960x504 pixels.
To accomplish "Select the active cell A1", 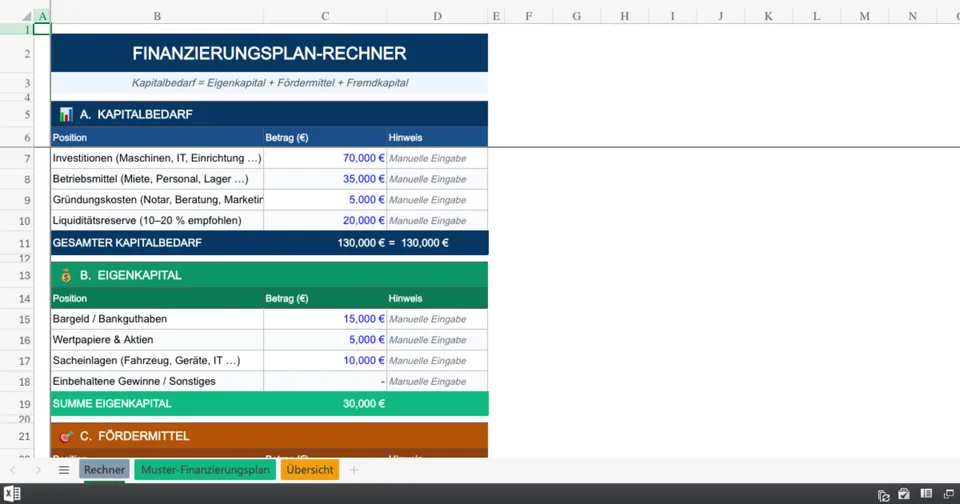I will tap(42, 29).
